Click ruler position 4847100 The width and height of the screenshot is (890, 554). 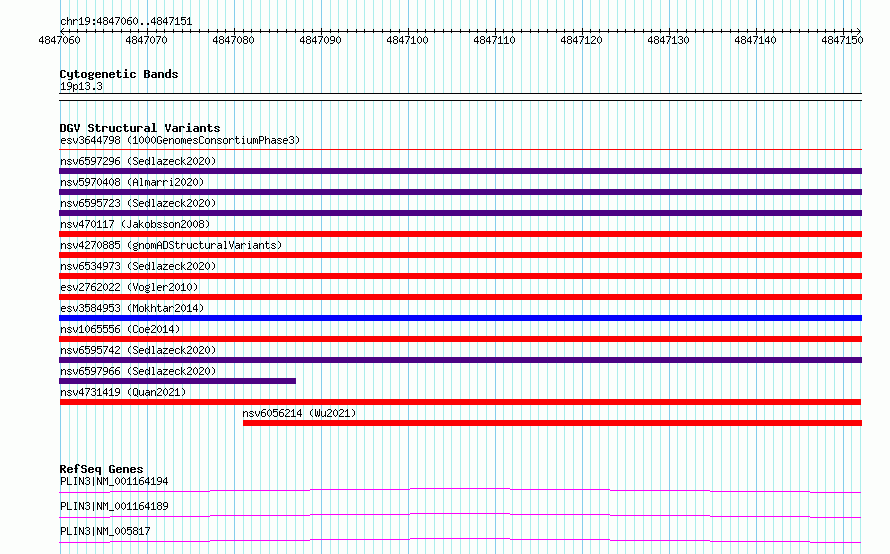[x=407, y=40]
